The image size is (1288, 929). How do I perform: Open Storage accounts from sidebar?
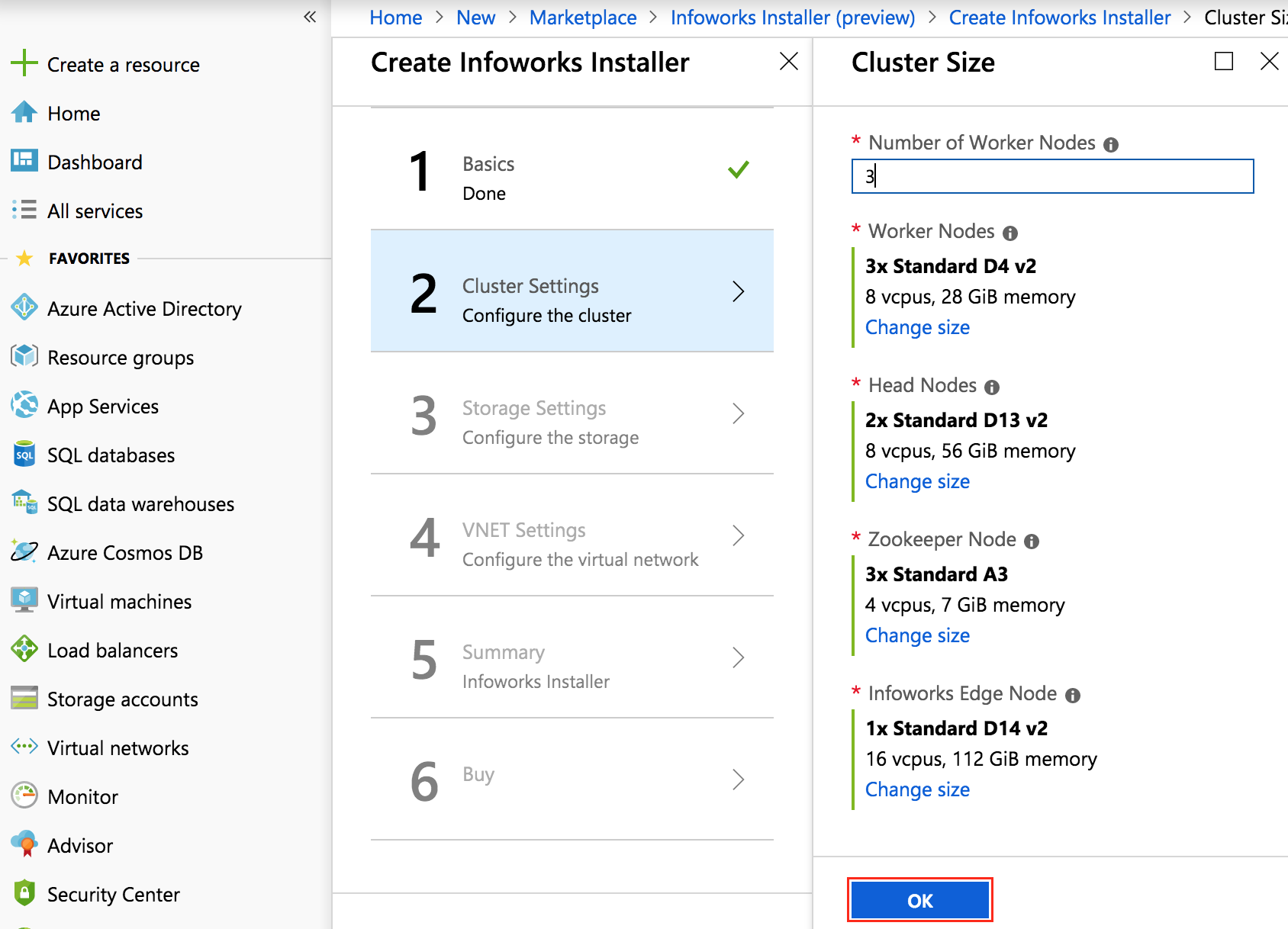(122, 699)
